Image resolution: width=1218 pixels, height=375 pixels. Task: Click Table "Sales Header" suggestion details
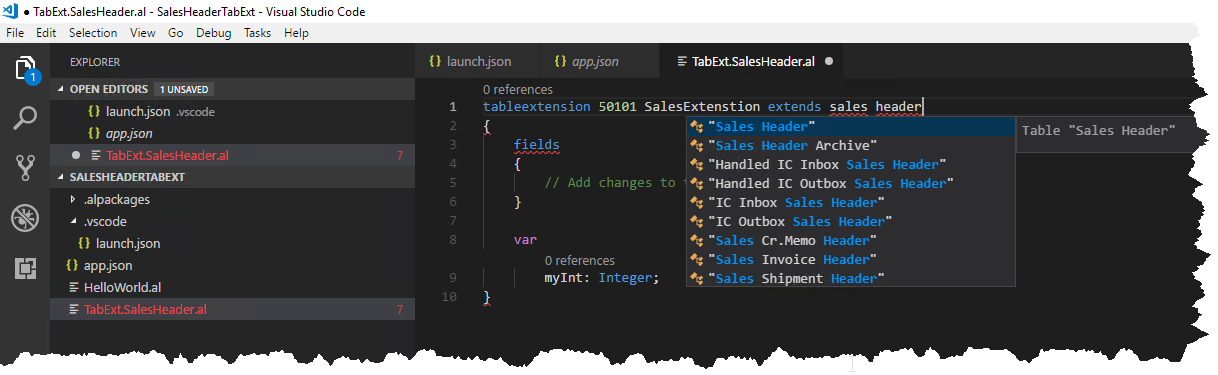tap(1098, 131)
